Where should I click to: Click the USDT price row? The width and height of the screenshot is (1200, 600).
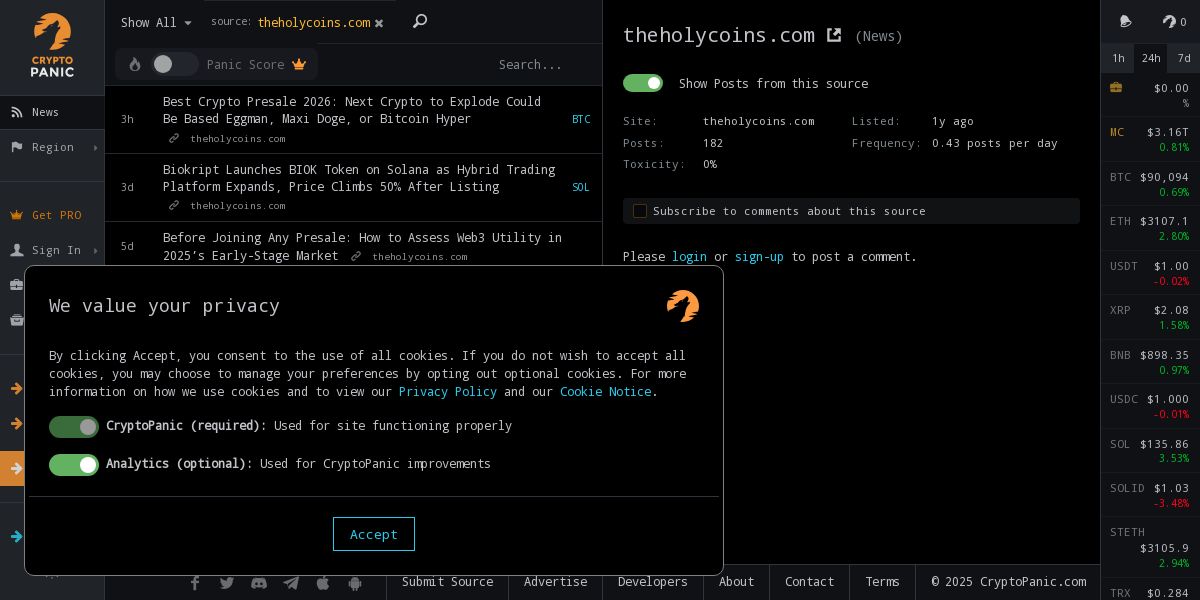point(1150,273)
